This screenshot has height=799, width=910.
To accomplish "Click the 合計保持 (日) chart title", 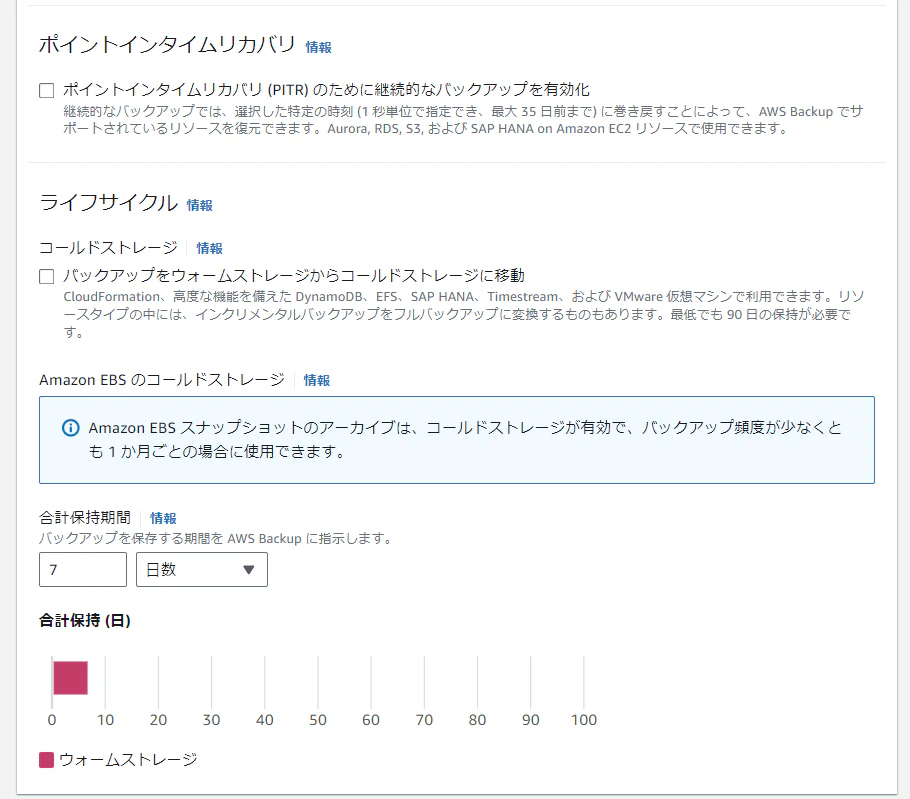I will click(85, 620).
